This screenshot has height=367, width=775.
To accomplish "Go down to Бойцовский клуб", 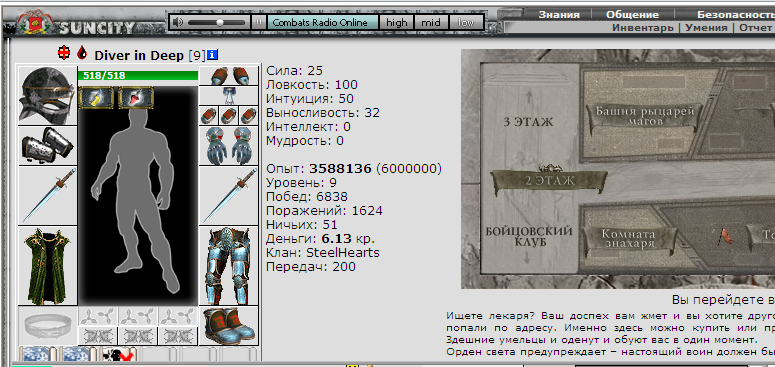I will click(528, 237).
